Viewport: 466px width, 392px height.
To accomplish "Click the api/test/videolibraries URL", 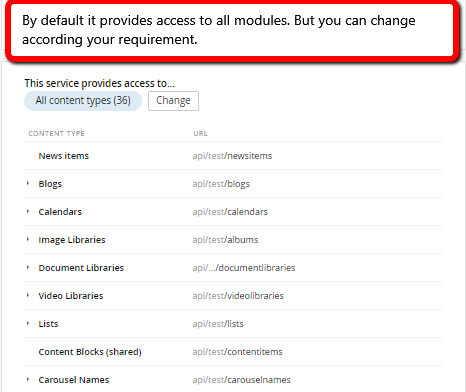I will coord(238,296).
